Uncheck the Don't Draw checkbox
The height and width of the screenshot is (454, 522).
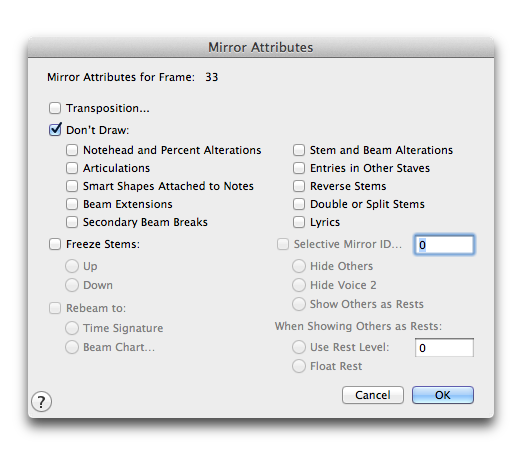pyautogui.click(x=55, y=130)
